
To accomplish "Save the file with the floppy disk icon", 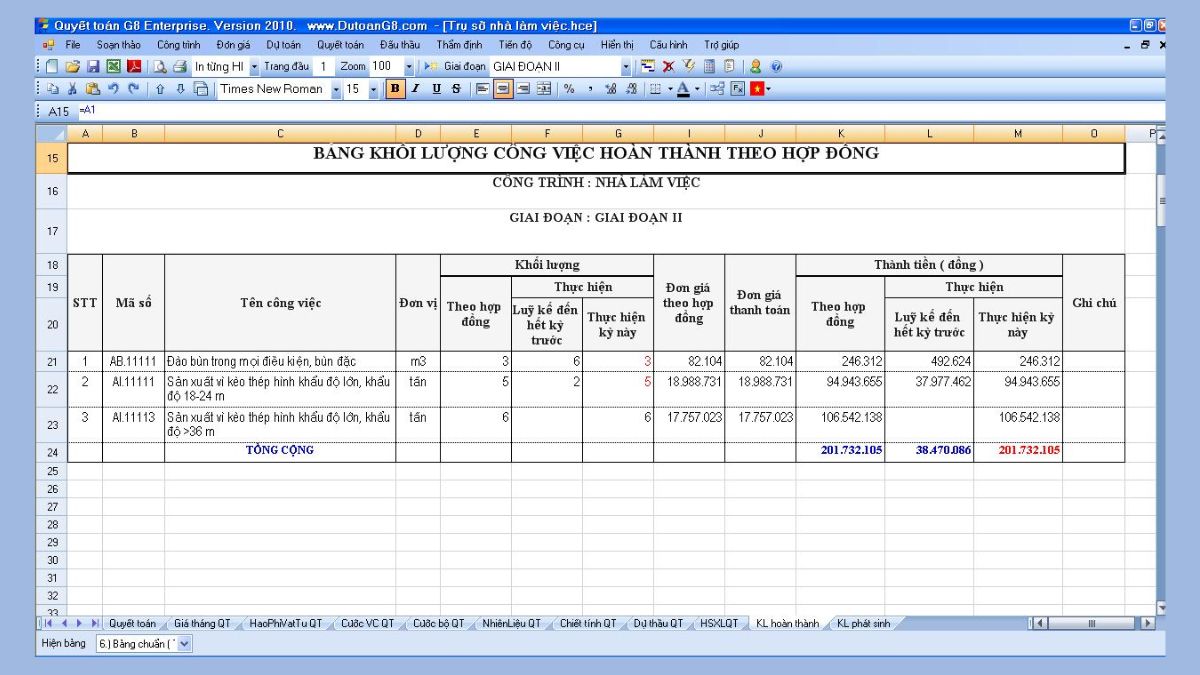I will [92, 67].
